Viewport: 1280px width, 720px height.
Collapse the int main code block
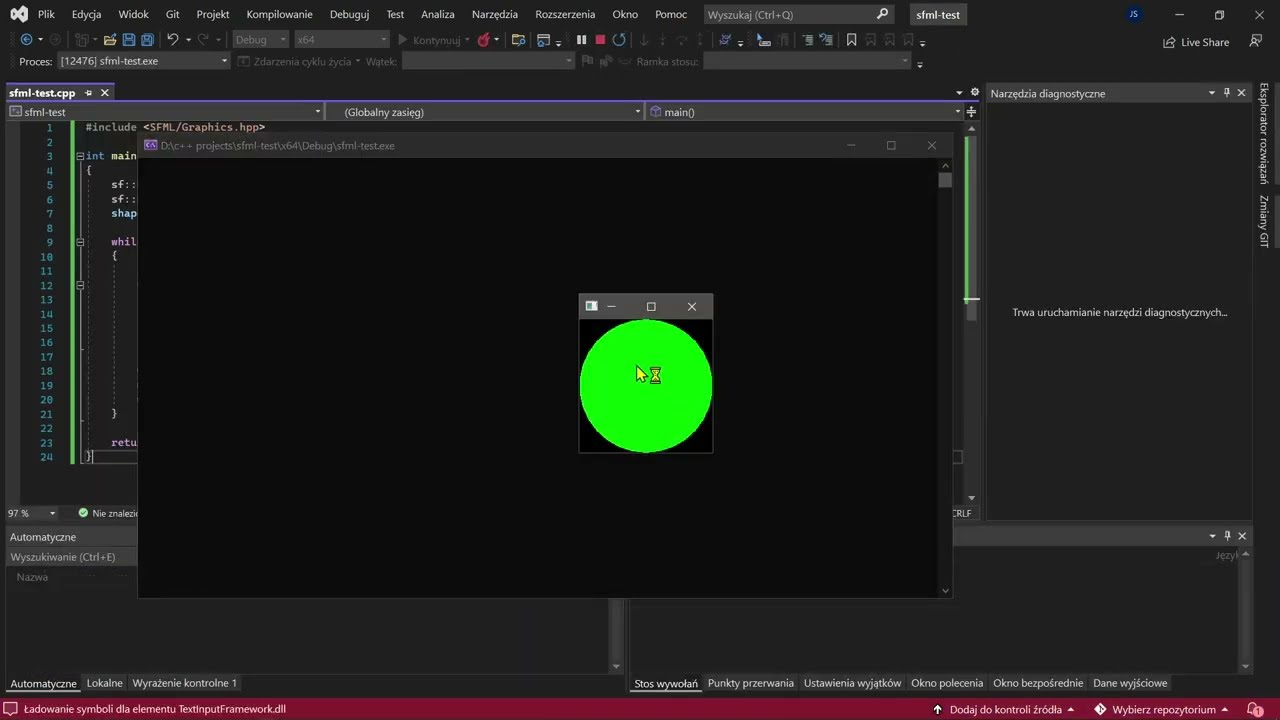click(x=80, y=156)
